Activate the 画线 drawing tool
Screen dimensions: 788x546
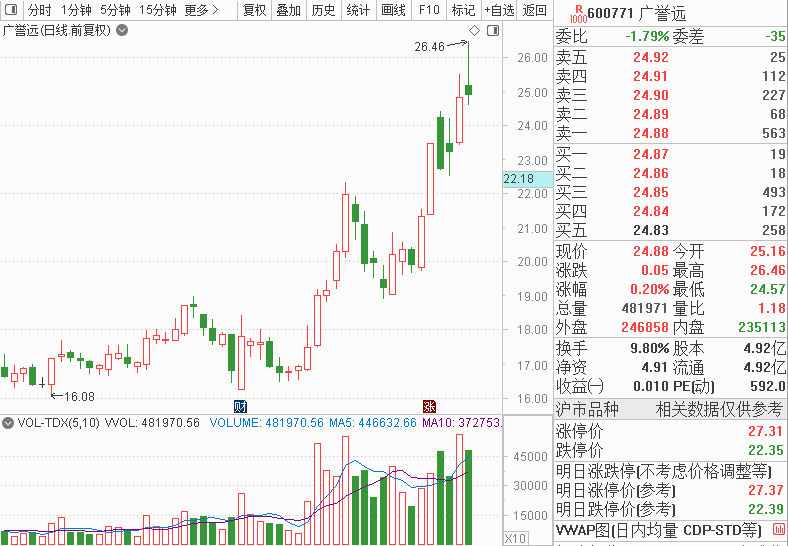click(393, 10)
